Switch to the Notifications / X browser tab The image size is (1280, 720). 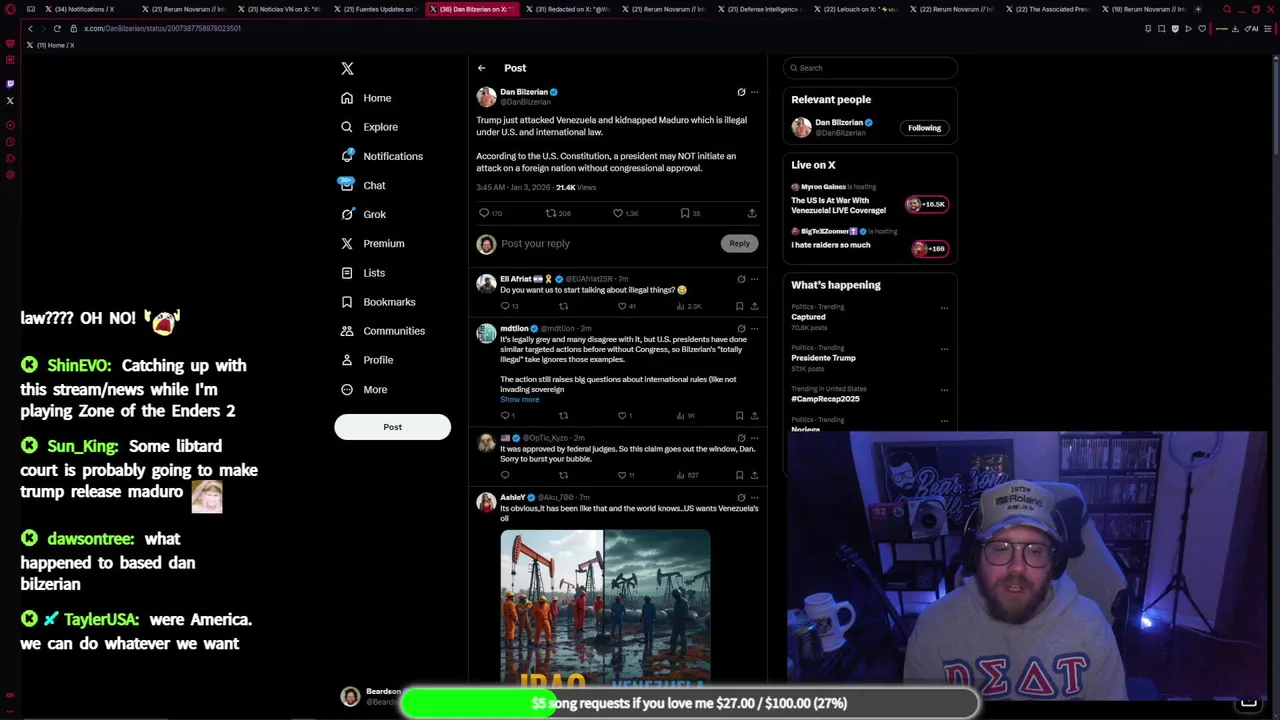[x=85, y=9]
